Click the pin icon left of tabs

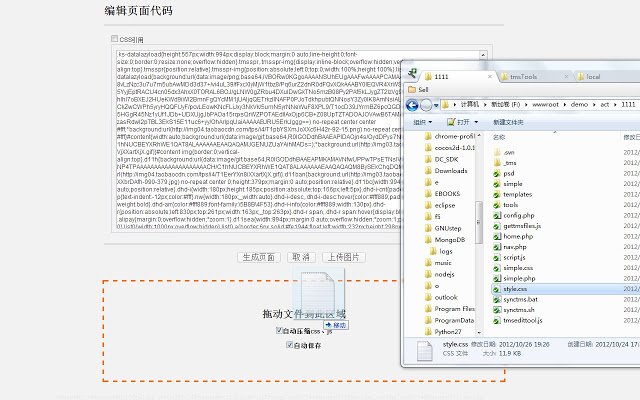click(412, 73)
